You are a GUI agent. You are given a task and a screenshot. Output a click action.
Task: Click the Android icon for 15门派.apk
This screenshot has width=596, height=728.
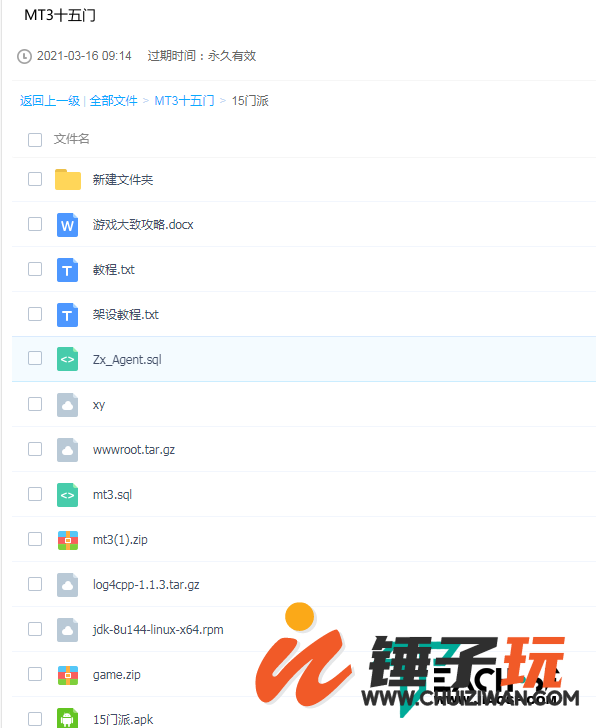click(67, 719)
